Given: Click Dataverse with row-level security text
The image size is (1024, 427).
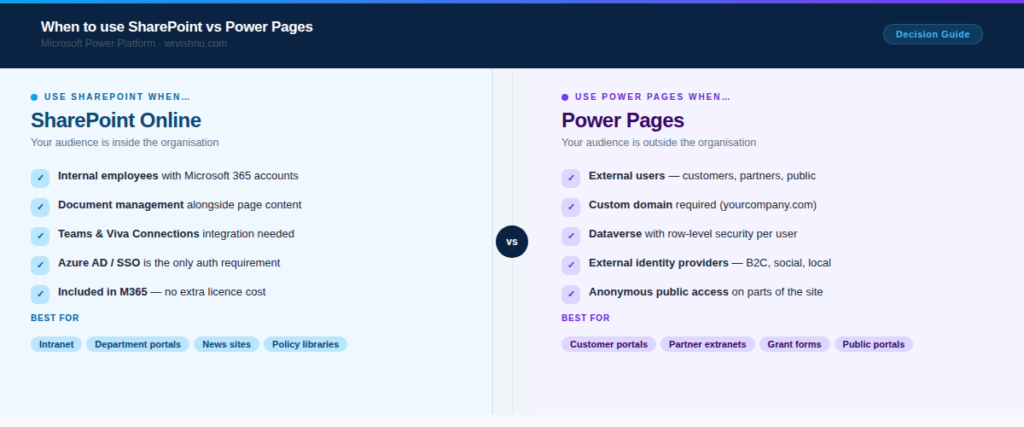Looking at the screenshot, I should pyautogui.click(x=693, y=234).
